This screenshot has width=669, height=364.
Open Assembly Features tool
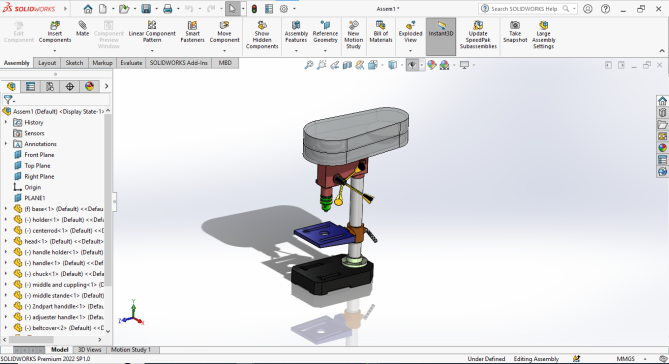coord(296,32)
